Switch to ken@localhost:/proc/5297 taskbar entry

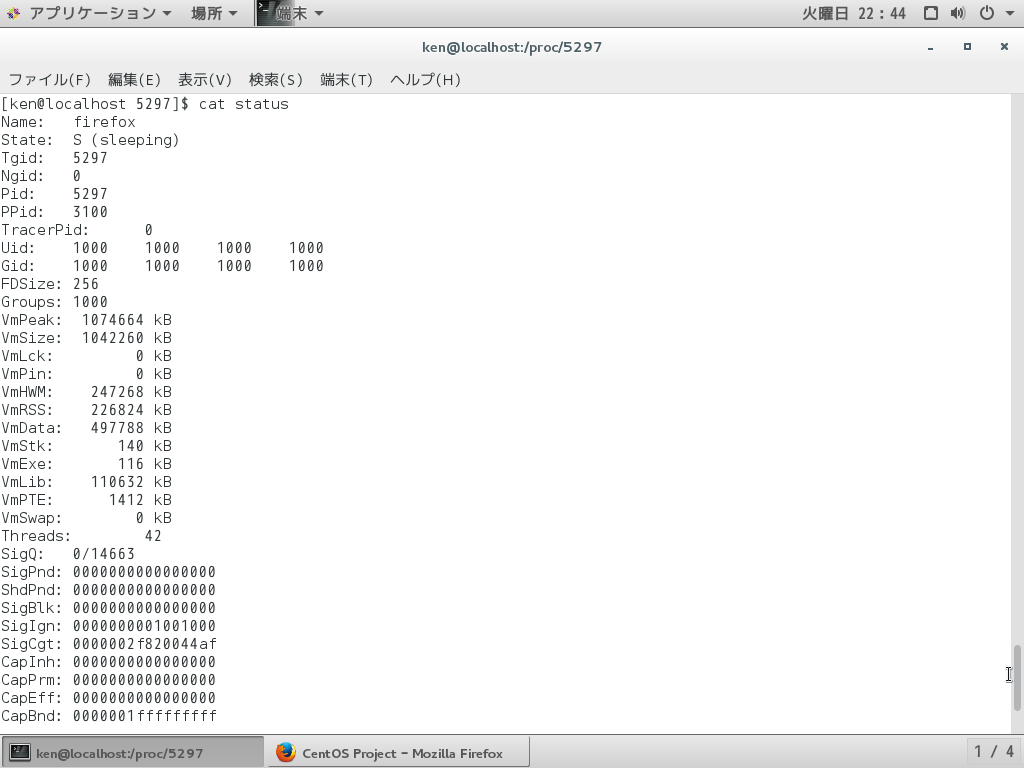coord(133,753)
